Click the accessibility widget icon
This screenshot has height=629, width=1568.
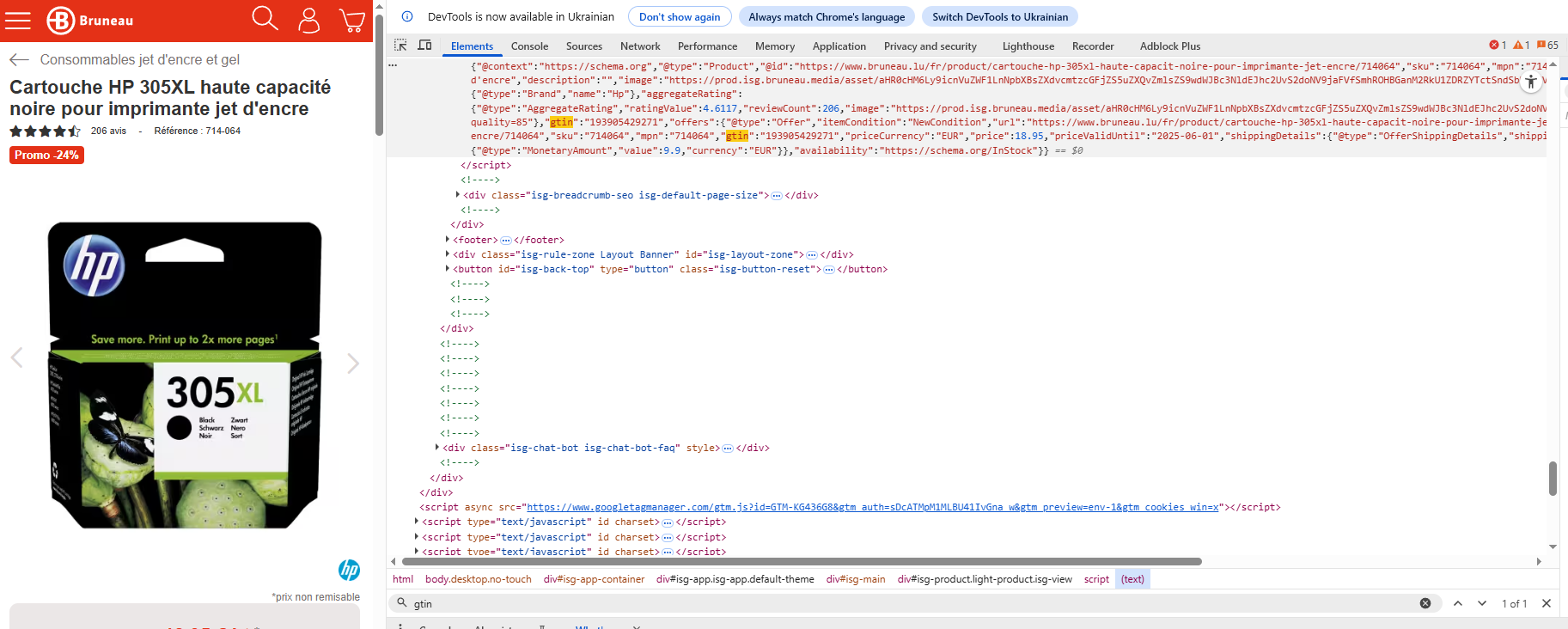click(x=1531, y=82)
